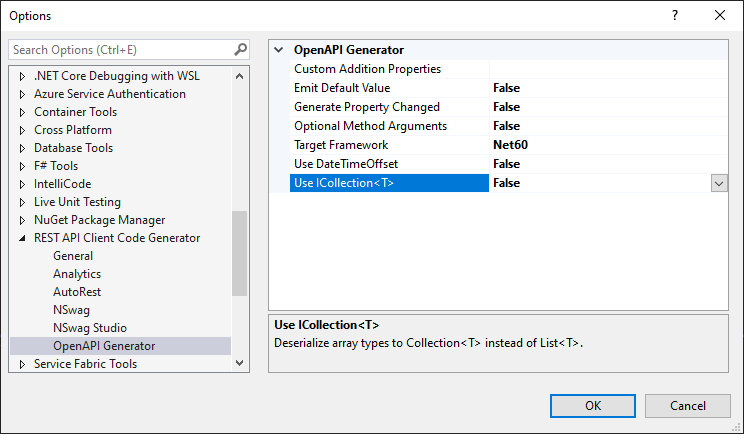Click the tree vertical scrollbar thumb
Viewport: 744px width, 434px height.
pyautogui.click(x=240, y=253)
